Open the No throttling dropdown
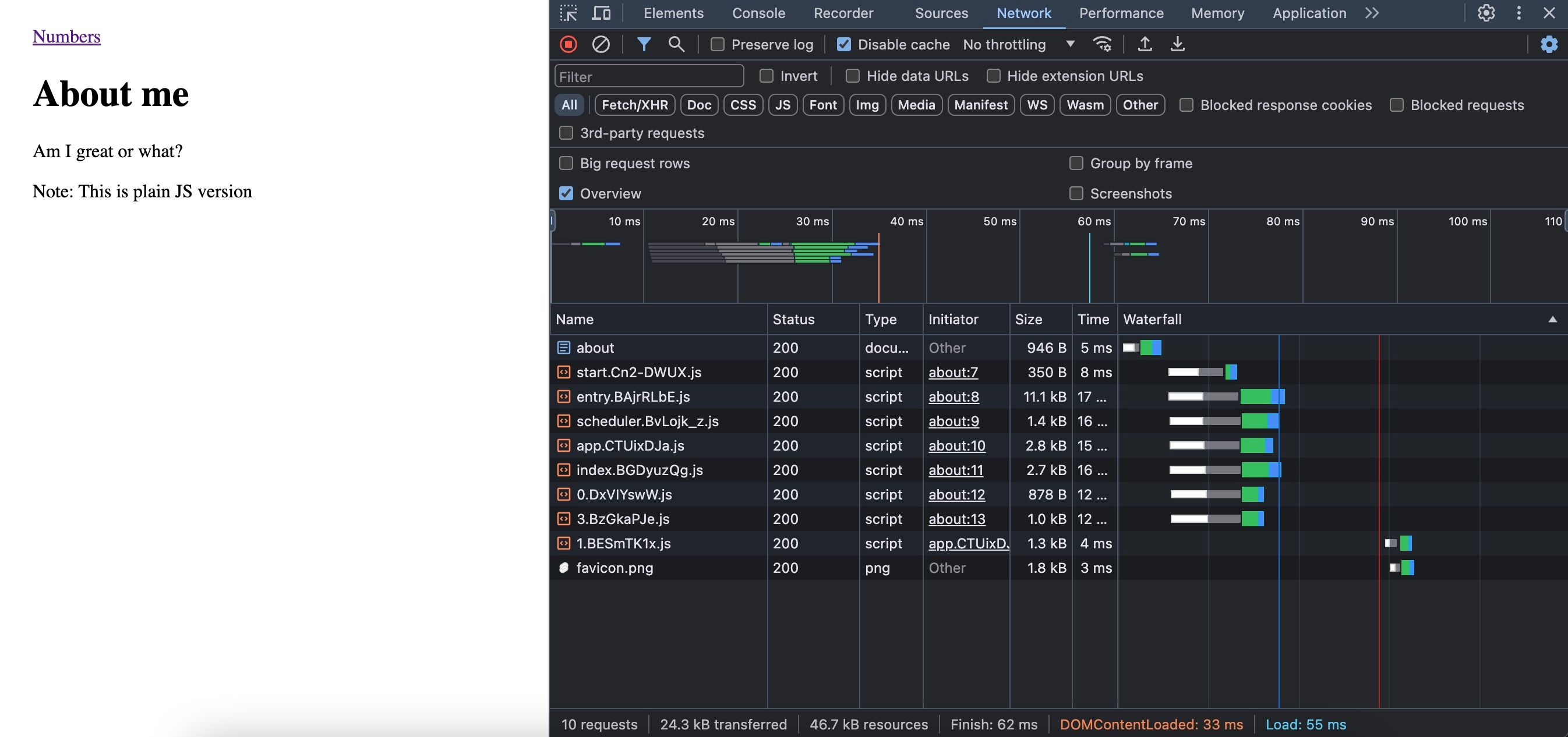The image size is (1568, 737). pos(1018,44)
